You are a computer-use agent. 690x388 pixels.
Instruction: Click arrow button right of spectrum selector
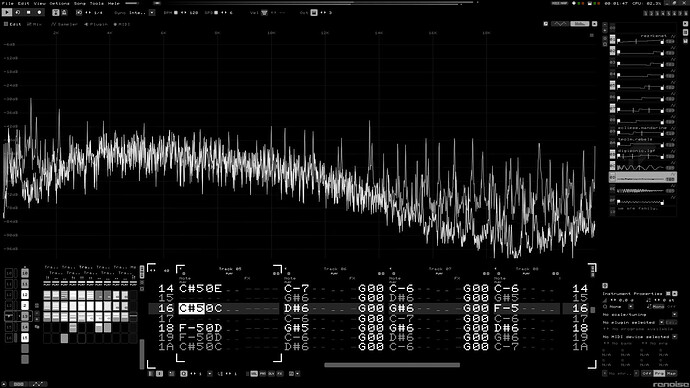point(595,24)
